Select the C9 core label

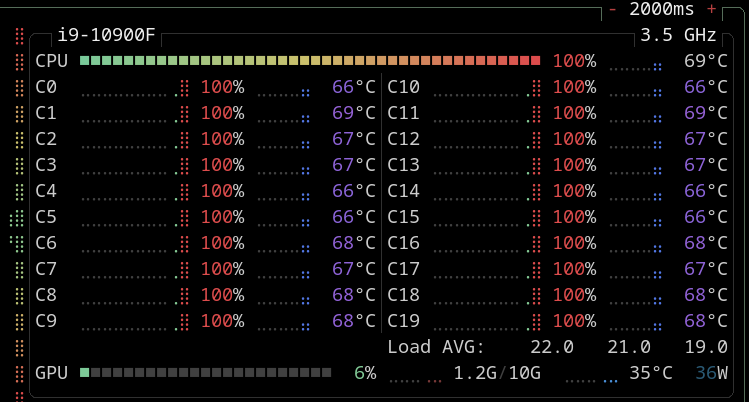tap(46, 321)
